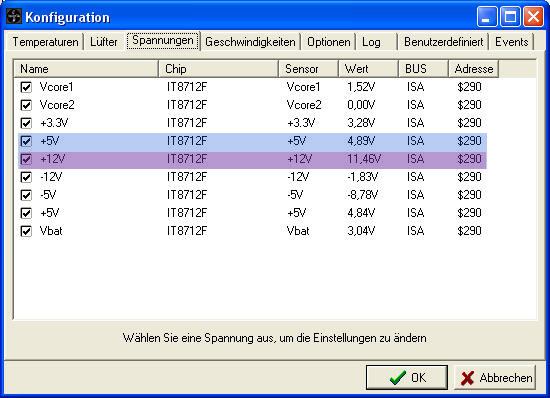The width and height of the screenshot is (550, 398).
Task: Click the ISA bus cell in Vcore1 row
Action: (415, 87)
